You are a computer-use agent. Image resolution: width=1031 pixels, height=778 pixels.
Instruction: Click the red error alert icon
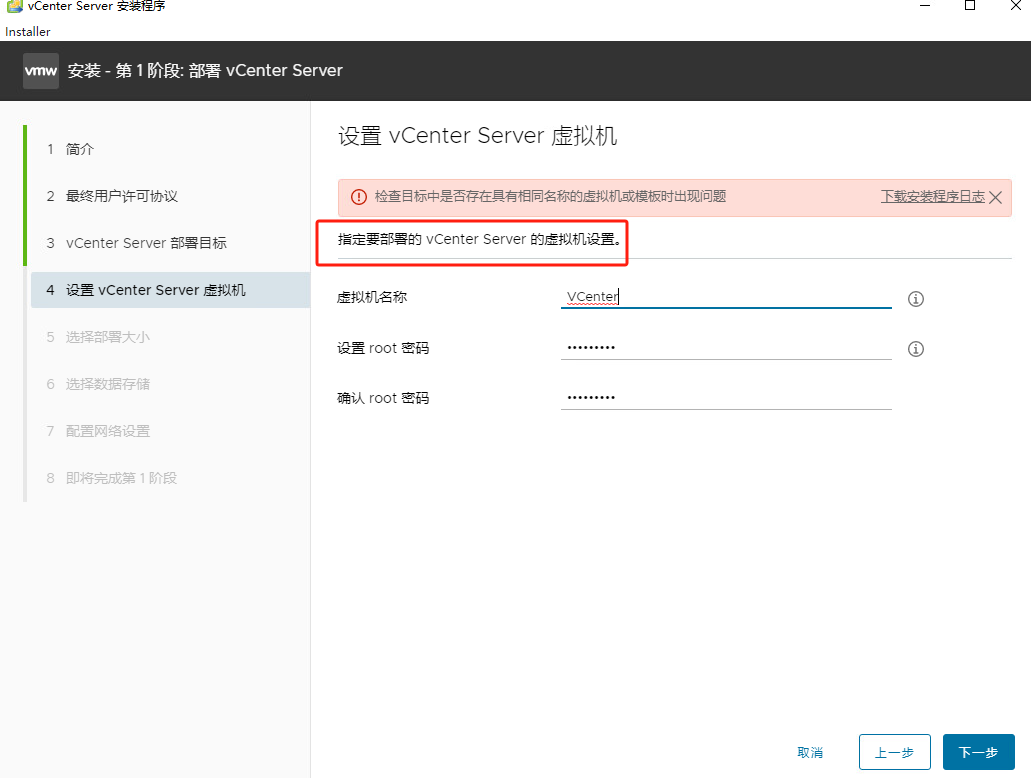click(x=358, y=197)
